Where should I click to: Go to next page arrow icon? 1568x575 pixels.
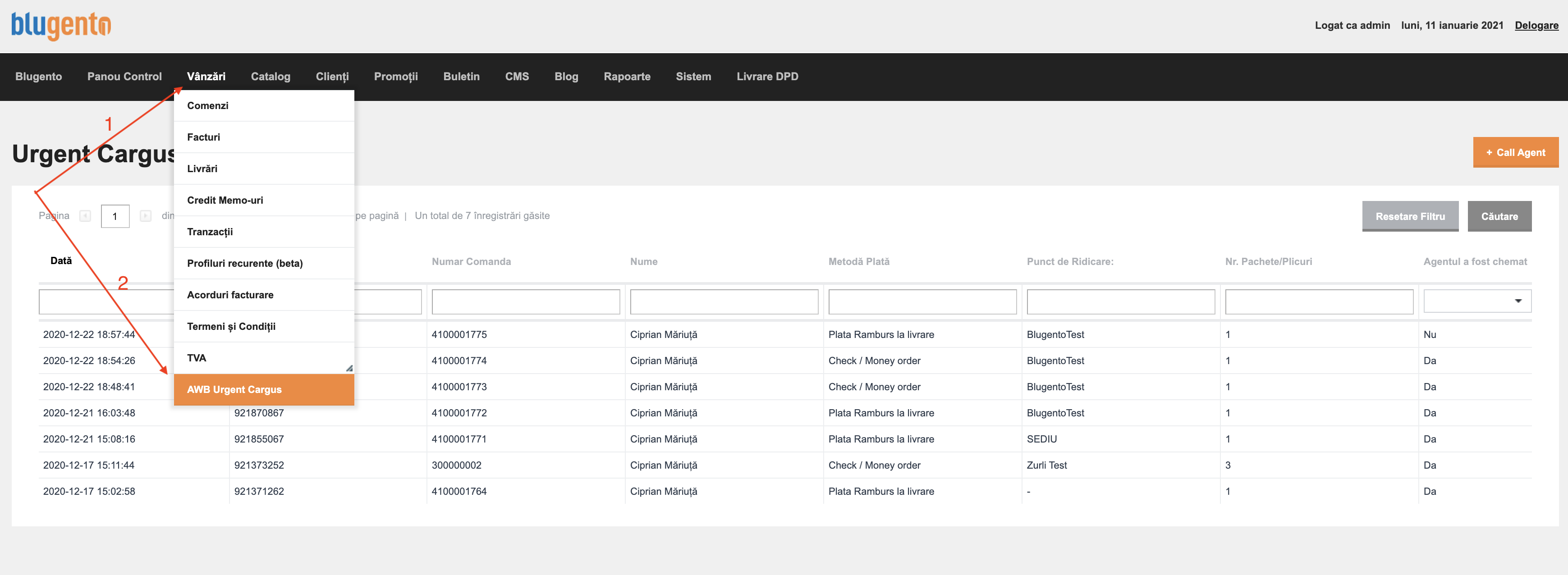point(146,216)
